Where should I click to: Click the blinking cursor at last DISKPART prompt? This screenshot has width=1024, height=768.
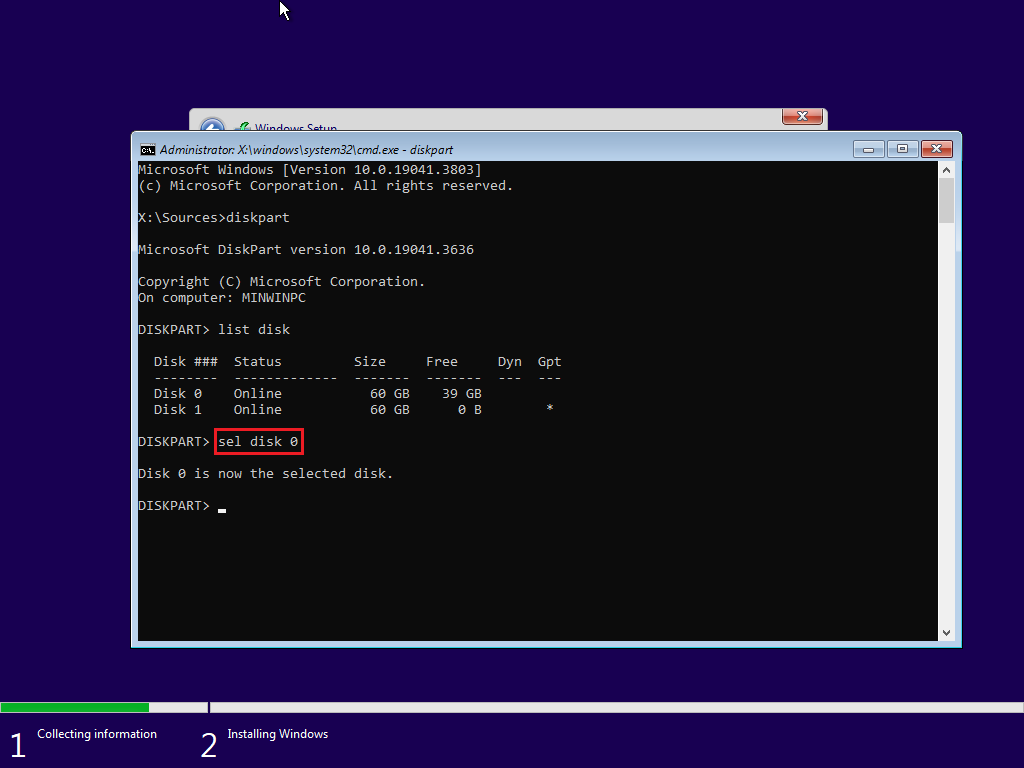(222, 510)
